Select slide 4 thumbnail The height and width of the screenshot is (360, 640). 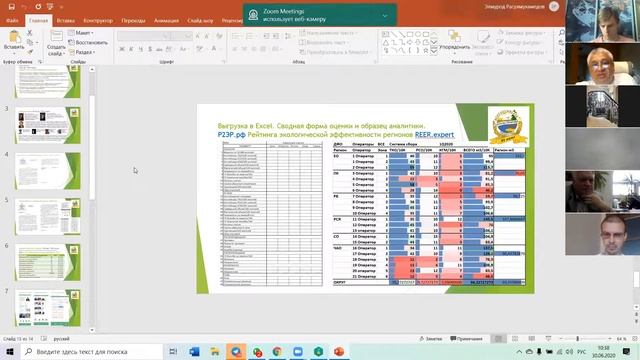pyautogui.click(x=48, y=171)
